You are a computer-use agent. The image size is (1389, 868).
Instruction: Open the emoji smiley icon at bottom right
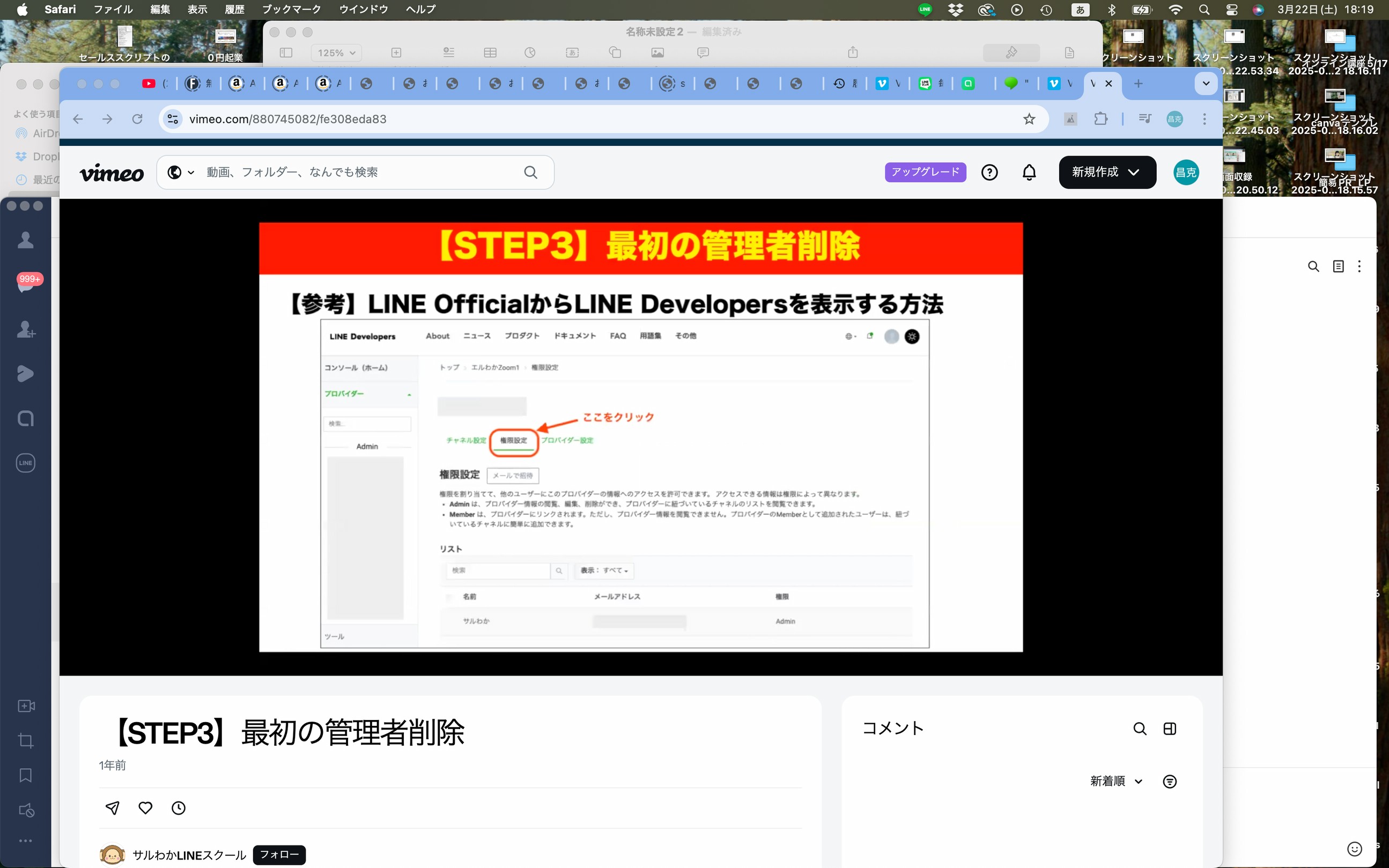tap(1355, 849)
